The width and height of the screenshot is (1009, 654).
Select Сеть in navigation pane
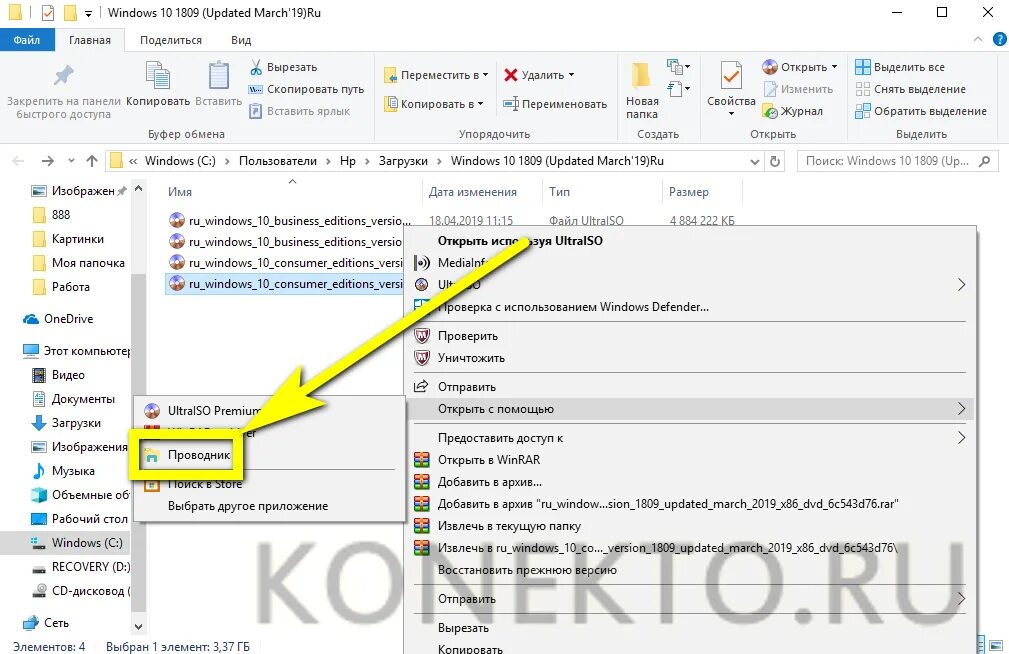coord(56,622)
